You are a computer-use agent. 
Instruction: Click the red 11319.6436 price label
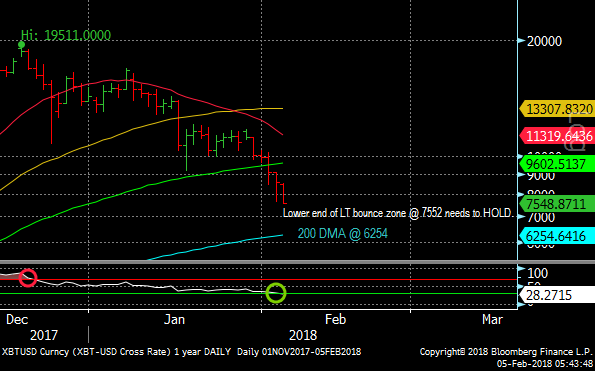557,136
